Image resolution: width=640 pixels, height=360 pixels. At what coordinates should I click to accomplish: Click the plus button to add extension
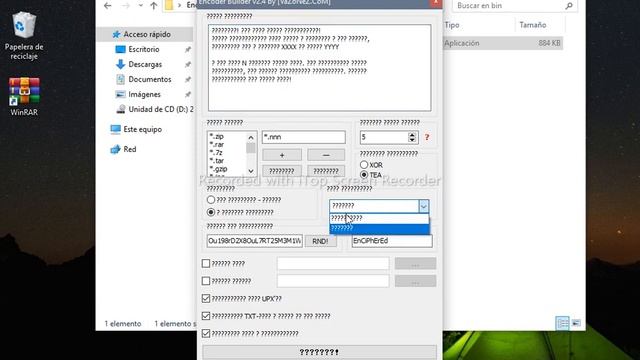tap(282, 155)
